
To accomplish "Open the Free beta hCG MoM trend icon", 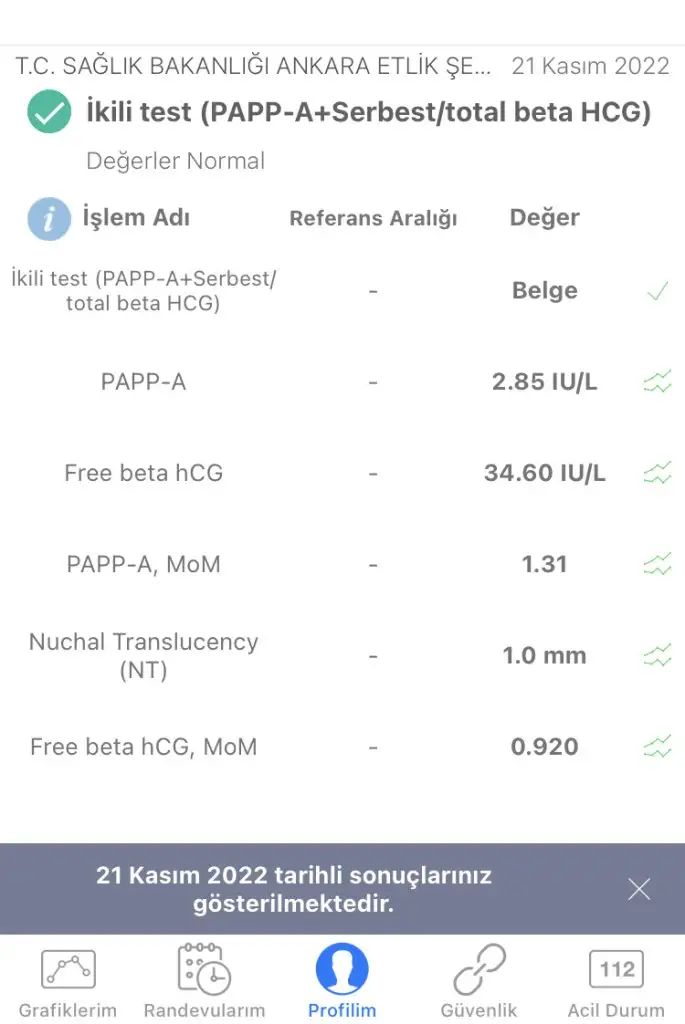I will [x=657, y=746].
